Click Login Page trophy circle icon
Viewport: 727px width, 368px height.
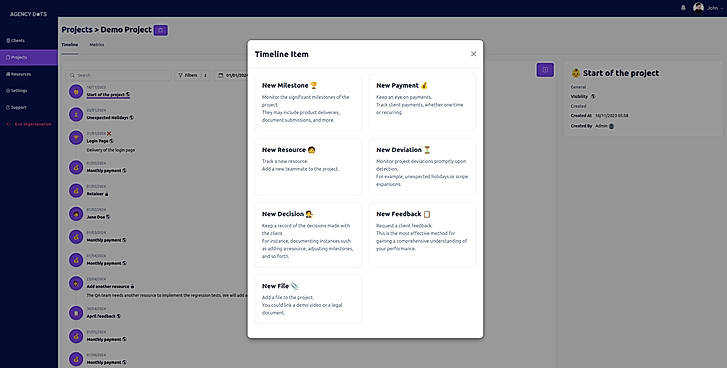point(76,137)
